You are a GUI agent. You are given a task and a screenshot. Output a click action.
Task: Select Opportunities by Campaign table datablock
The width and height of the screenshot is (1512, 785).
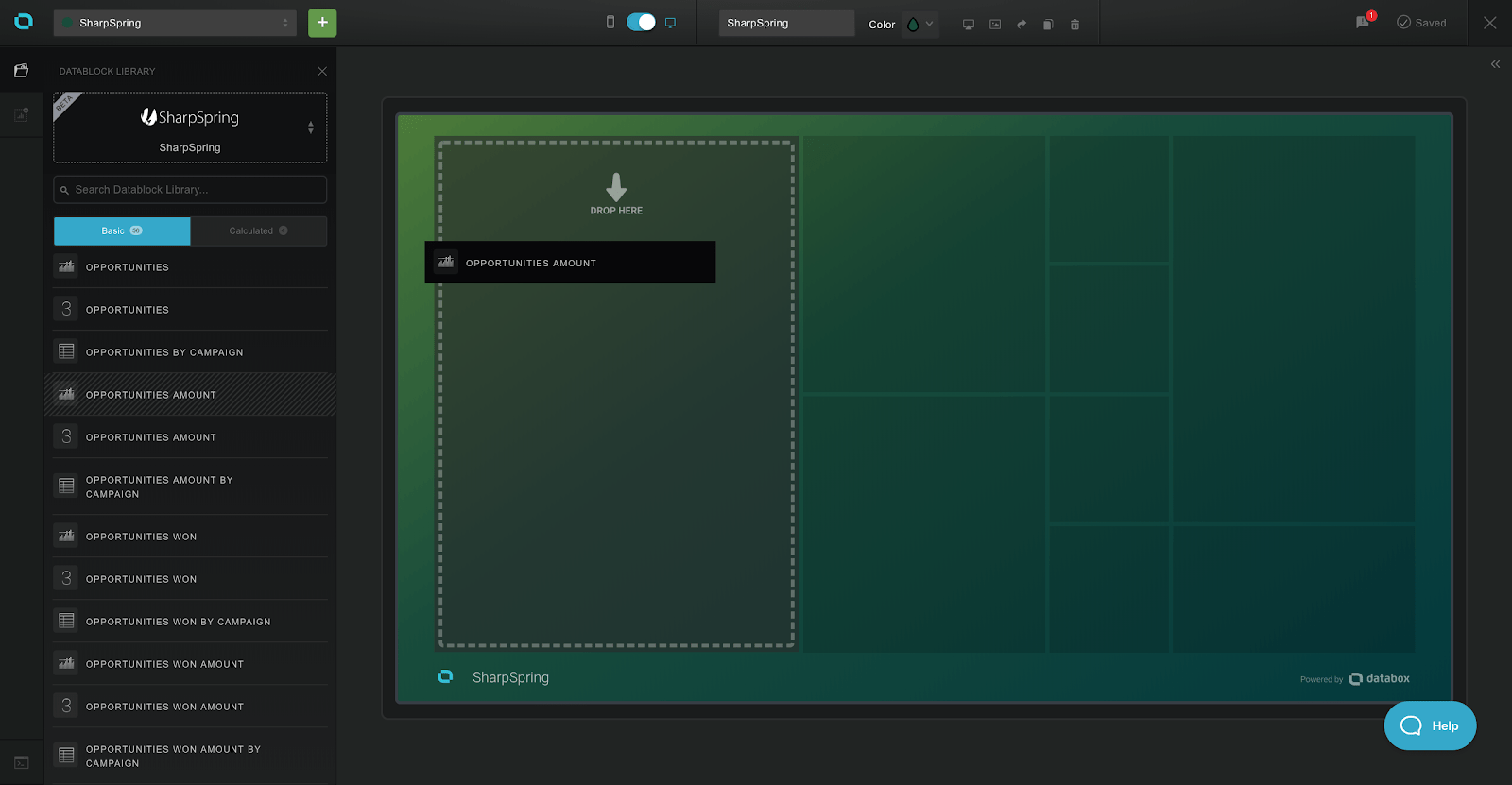[x=190, y=352]
